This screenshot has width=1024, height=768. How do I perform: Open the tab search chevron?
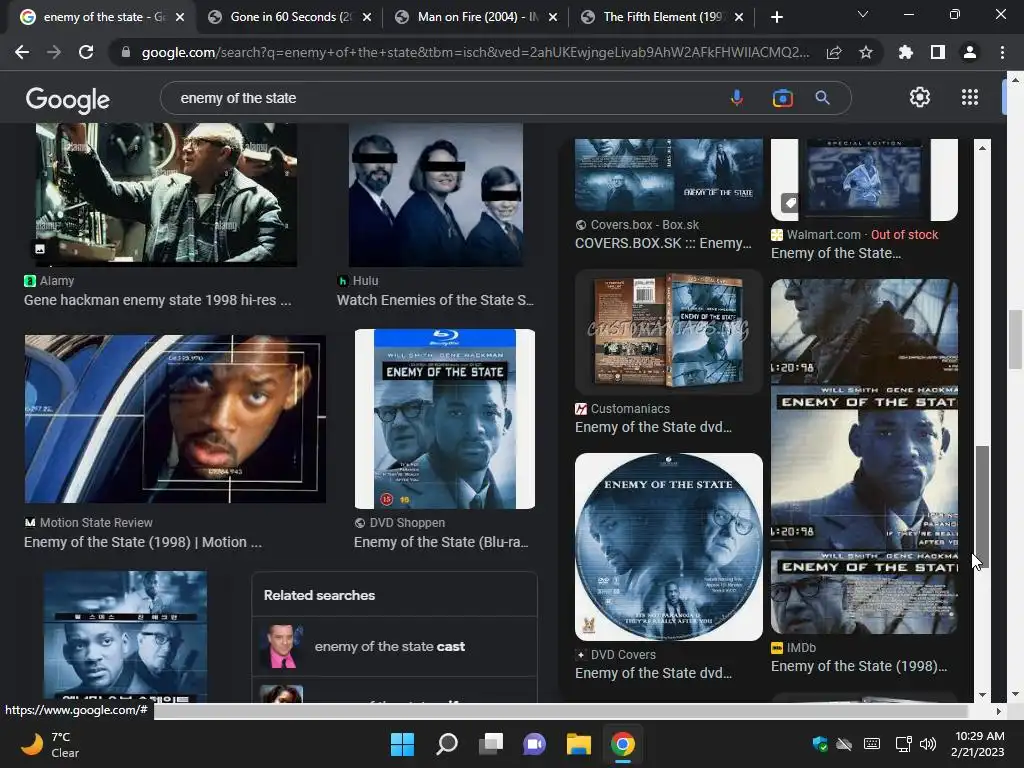863,14
